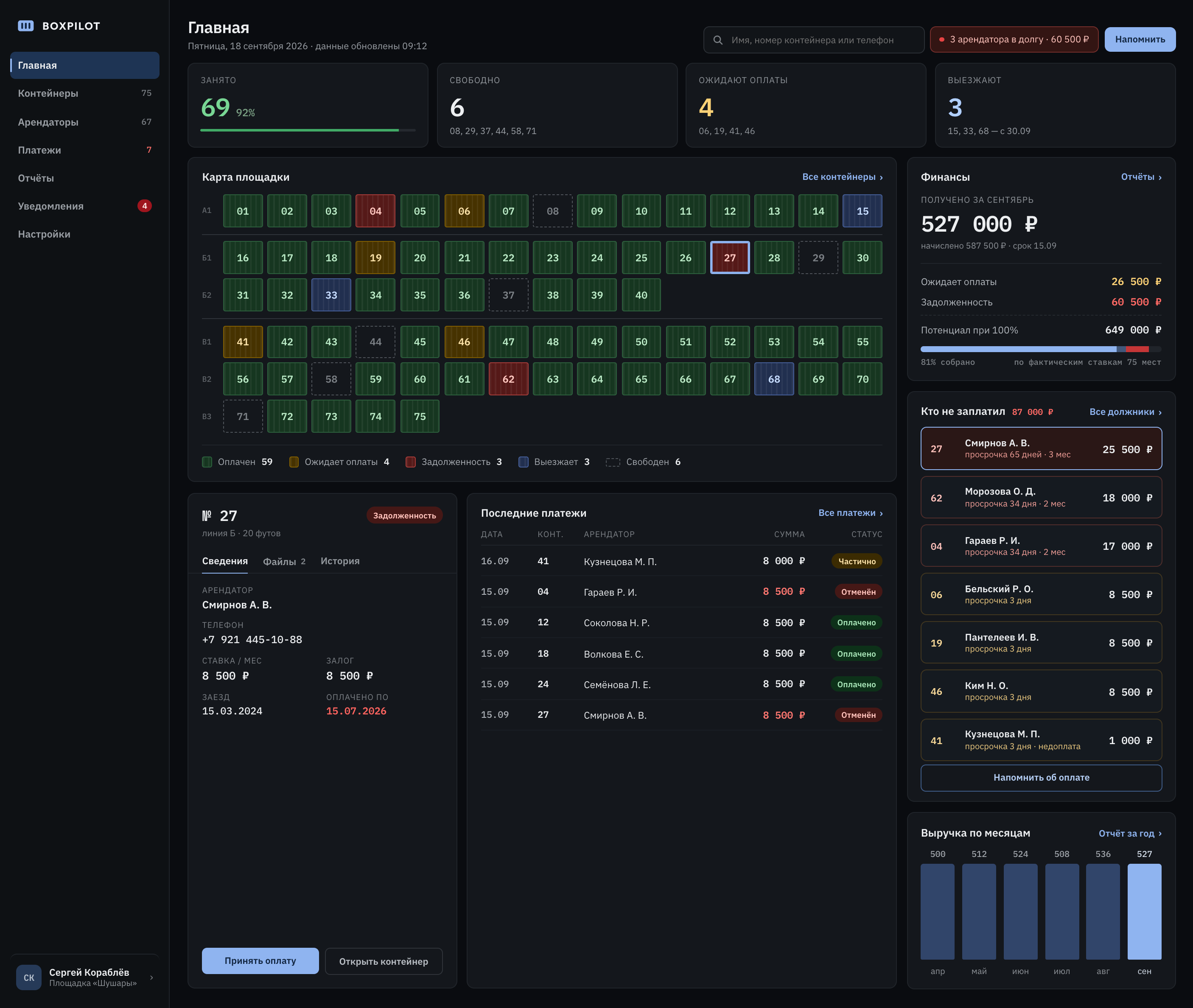
Task: Open Отчёты in sidebar
Action: click(84, 178)
